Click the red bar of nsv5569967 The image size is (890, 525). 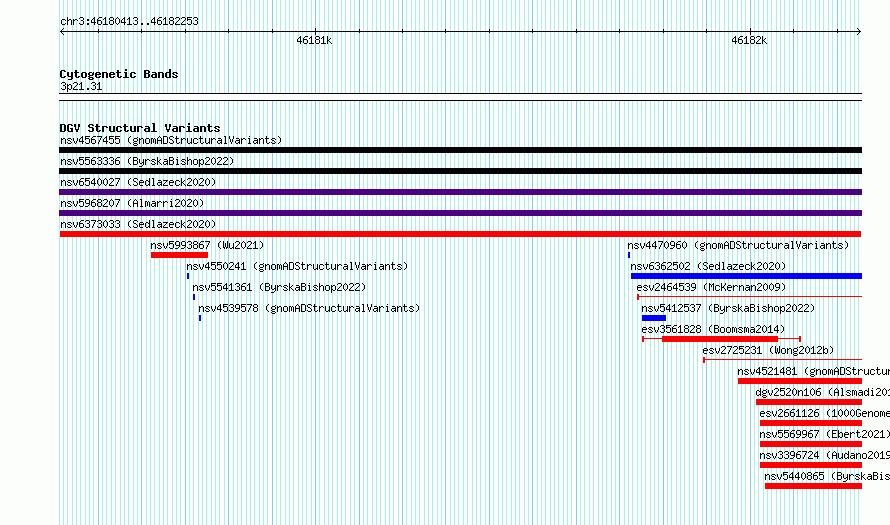(811, 444)
